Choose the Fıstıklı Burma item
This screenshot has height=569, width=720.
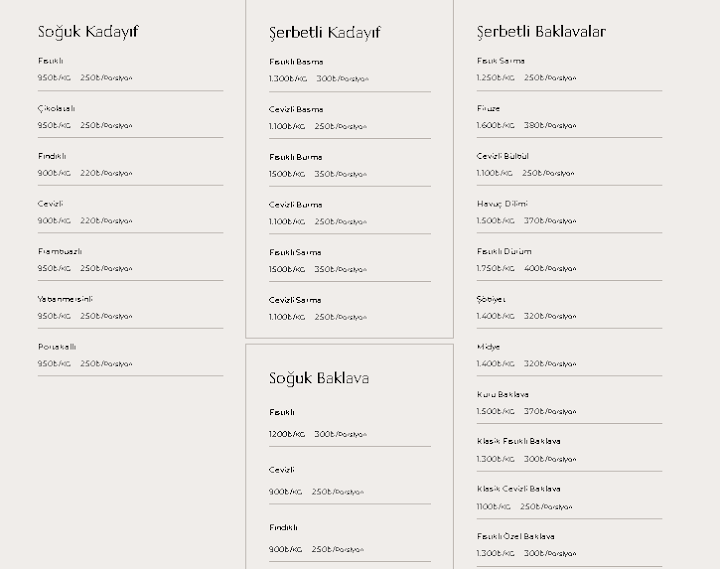(x=296, y=157)
